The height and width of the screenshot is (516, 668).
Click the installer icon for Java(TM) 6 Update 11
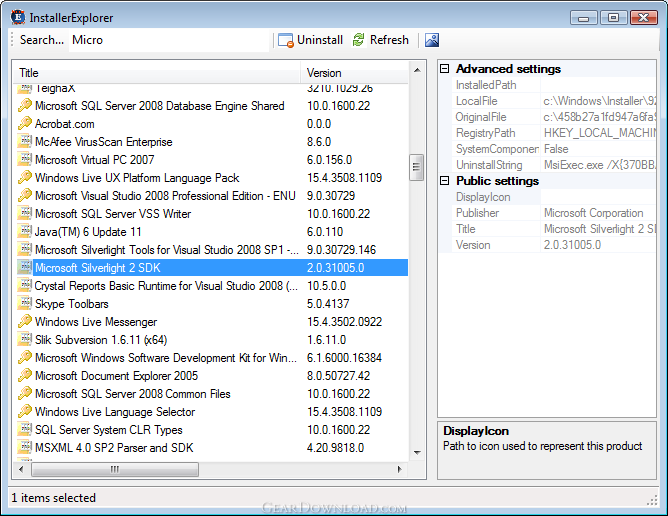(25, 231)
